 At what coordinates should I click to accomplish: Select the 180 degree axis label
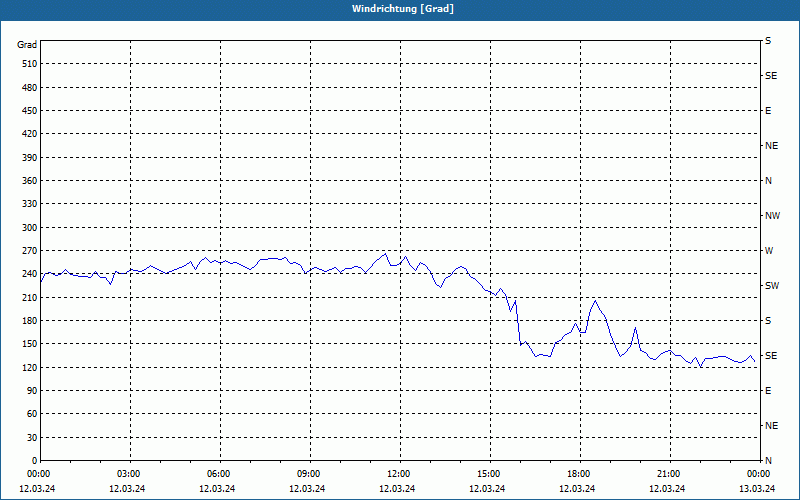coord(30,321)
